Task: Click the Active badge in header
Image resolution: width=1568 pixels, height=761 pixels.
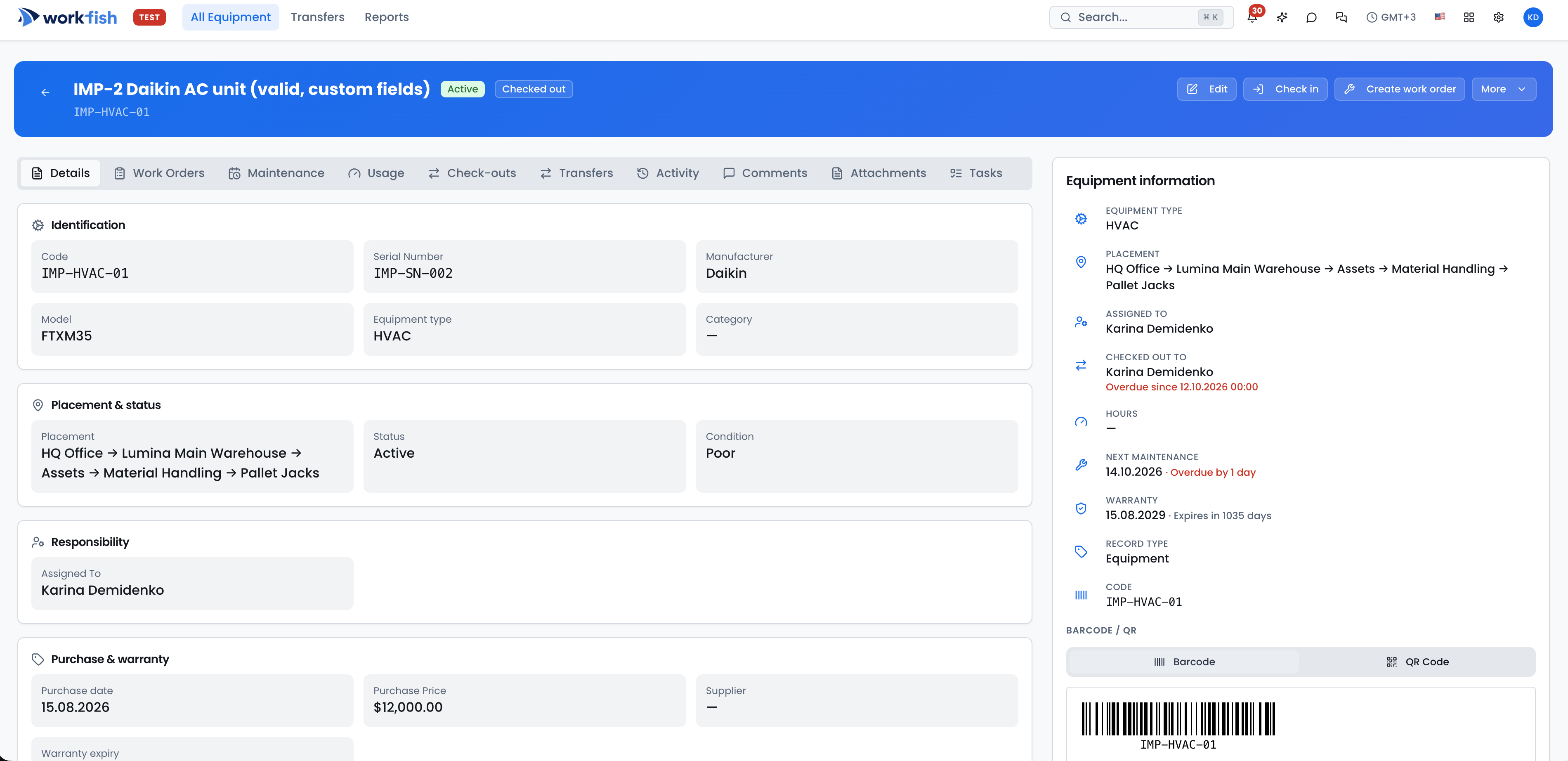Action: 463,89
